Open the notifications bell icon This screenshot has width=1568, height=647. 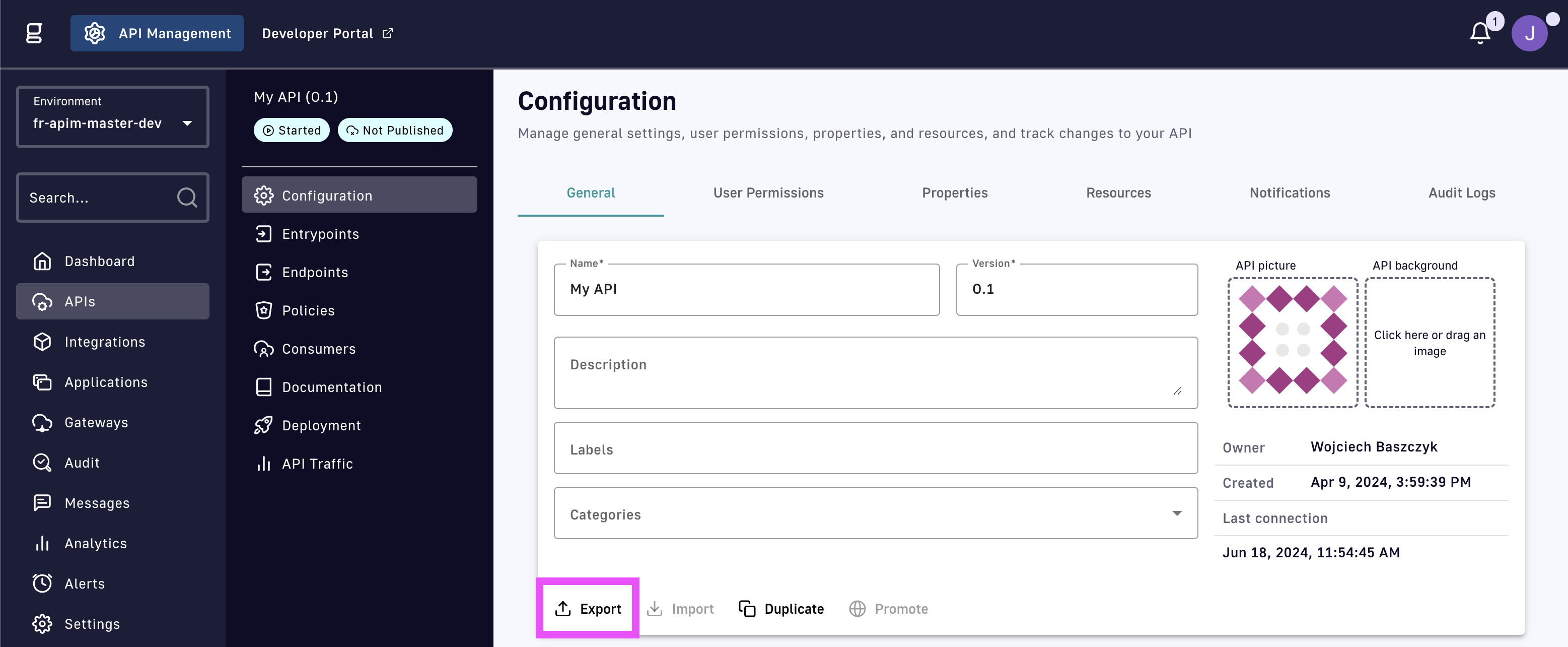(1480, 33)
